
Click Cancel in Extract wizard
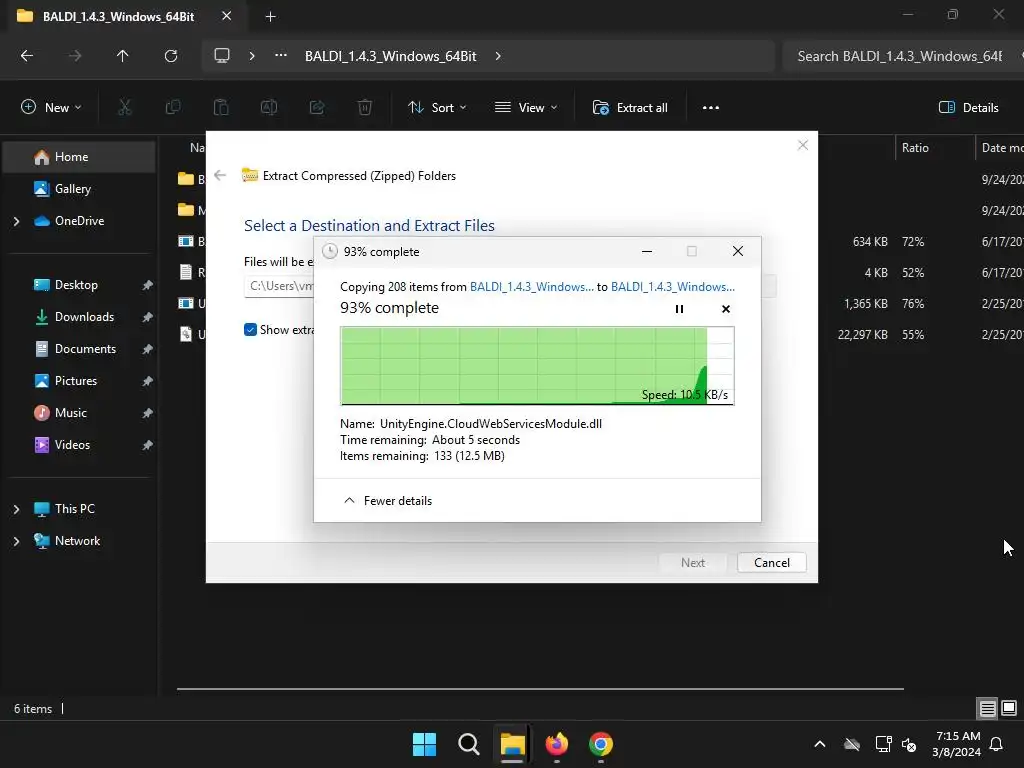pos(771,562)
